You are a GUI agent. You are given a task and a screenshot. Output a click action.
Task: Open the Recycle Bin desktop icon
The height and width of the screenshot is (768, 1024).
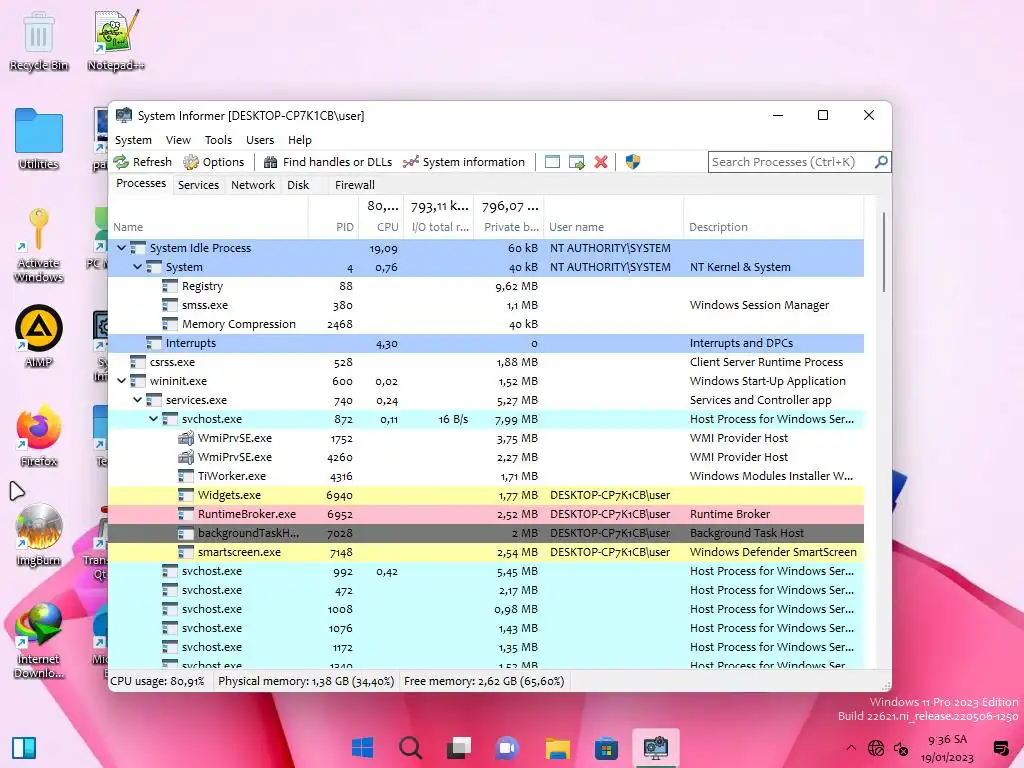click(x=39, y=40)
